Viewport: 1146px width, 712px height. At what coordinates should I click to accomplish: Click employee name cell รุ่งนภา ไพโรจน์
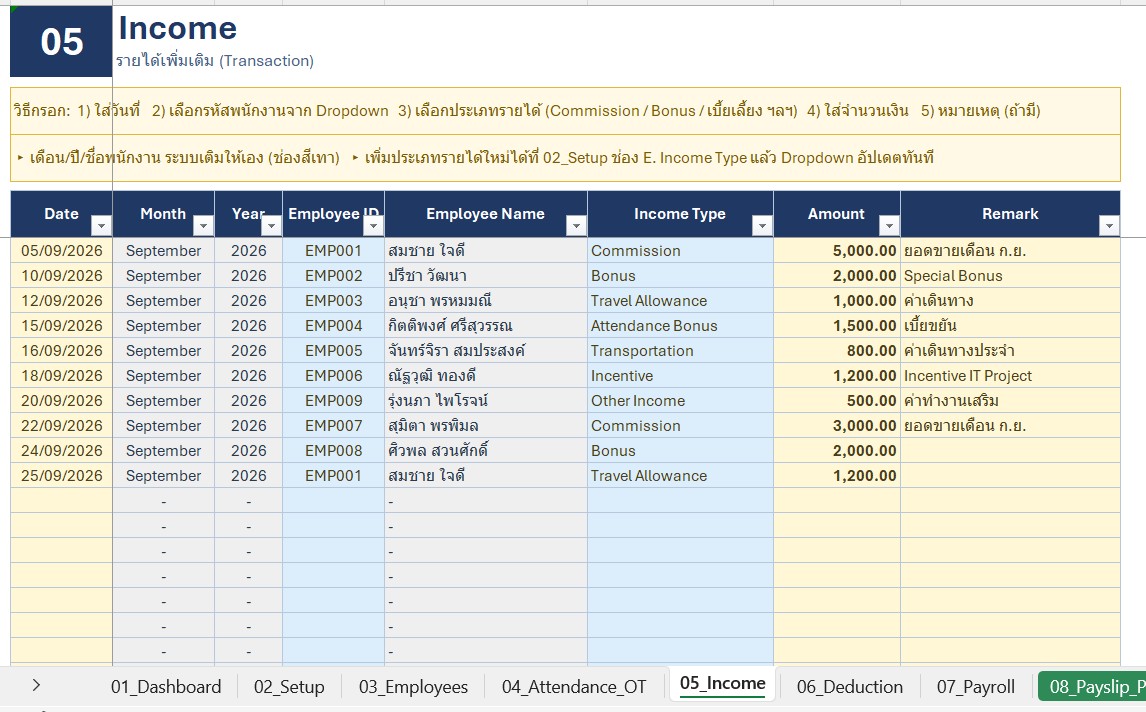(x=486, y=401)
